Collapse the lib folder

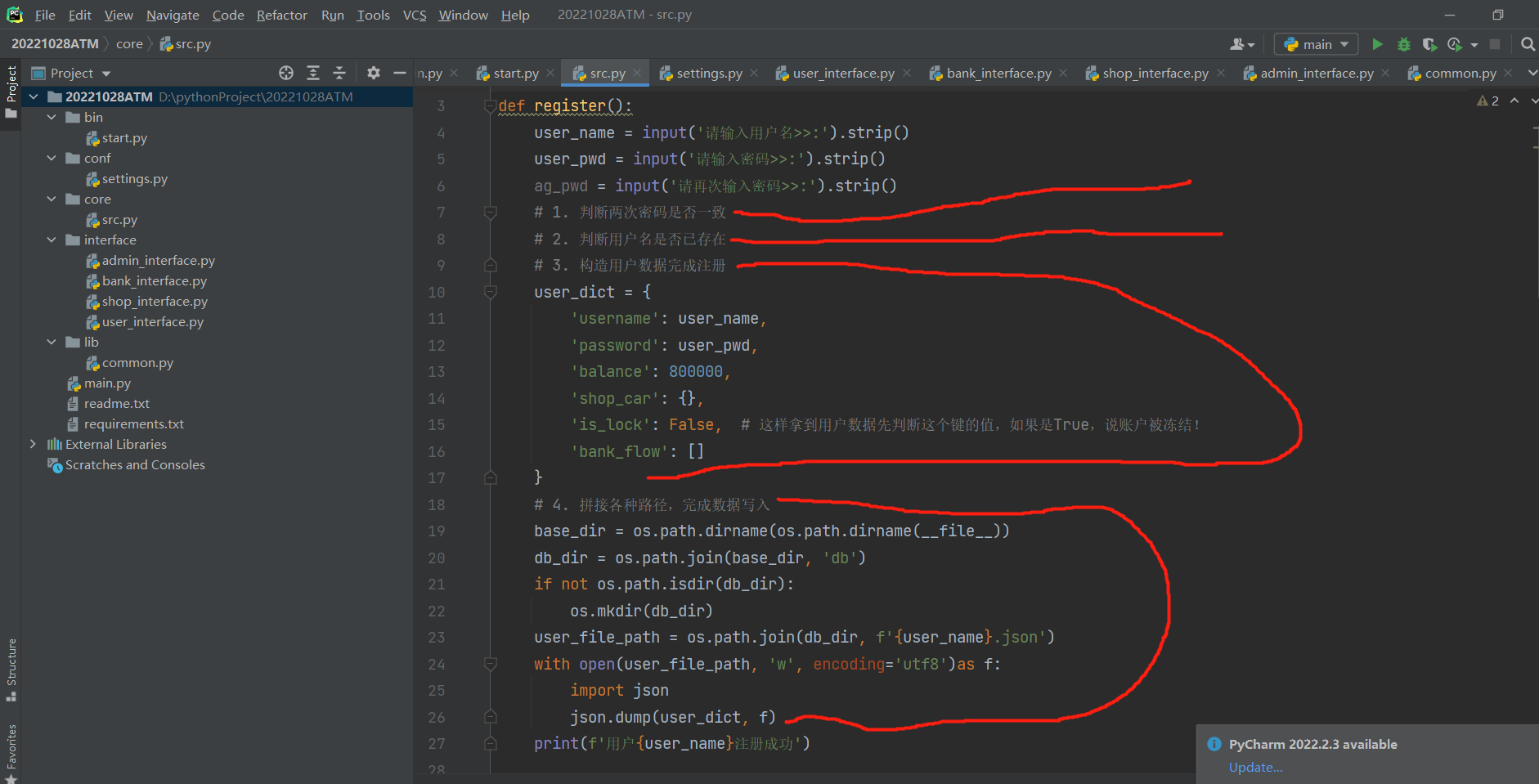pos(52,342)
